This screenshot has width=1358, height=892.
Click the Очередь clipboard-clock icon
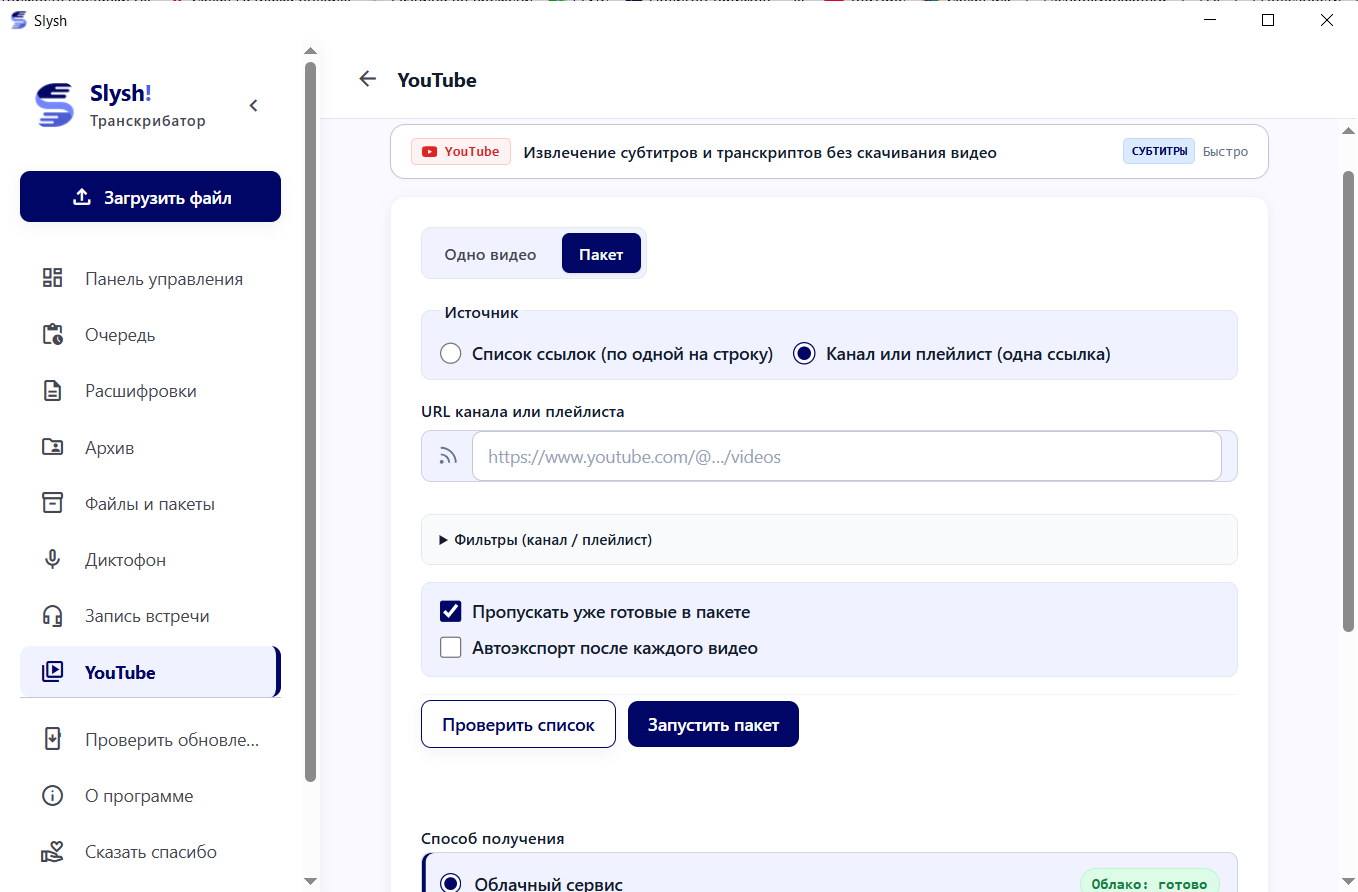[x=52, y=334]
